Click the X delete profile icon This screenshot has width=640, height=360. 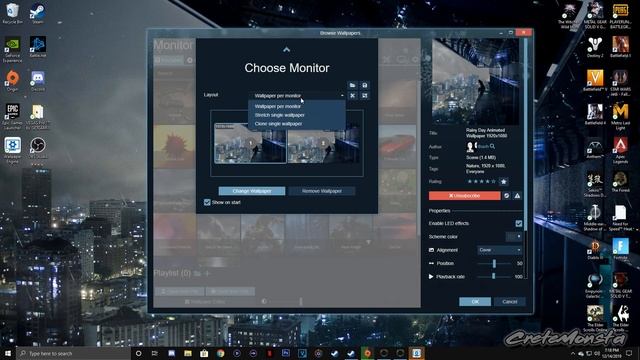pos(353,96)
